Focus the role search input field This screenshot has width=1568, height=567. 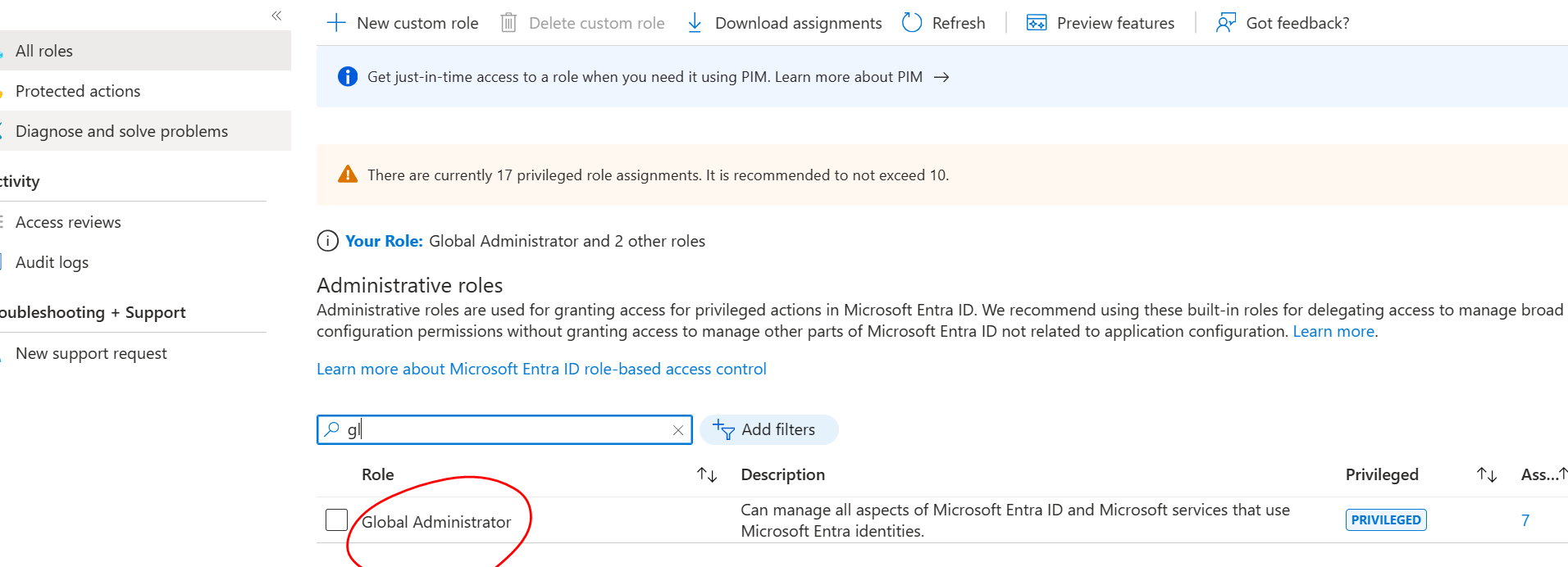[x=504, y=429]
